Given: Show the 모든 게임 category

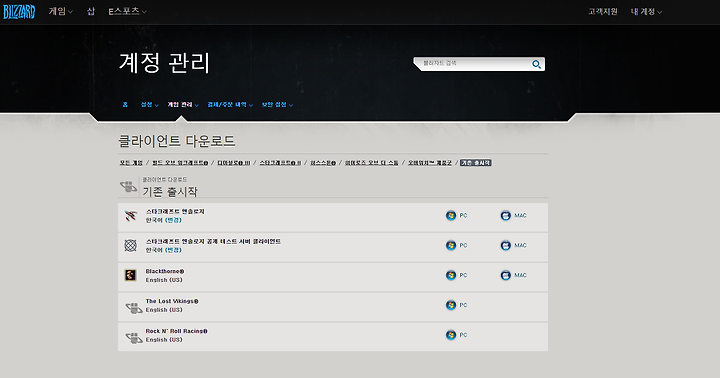Looking at the screenshot, I should [x=131, y=163].
